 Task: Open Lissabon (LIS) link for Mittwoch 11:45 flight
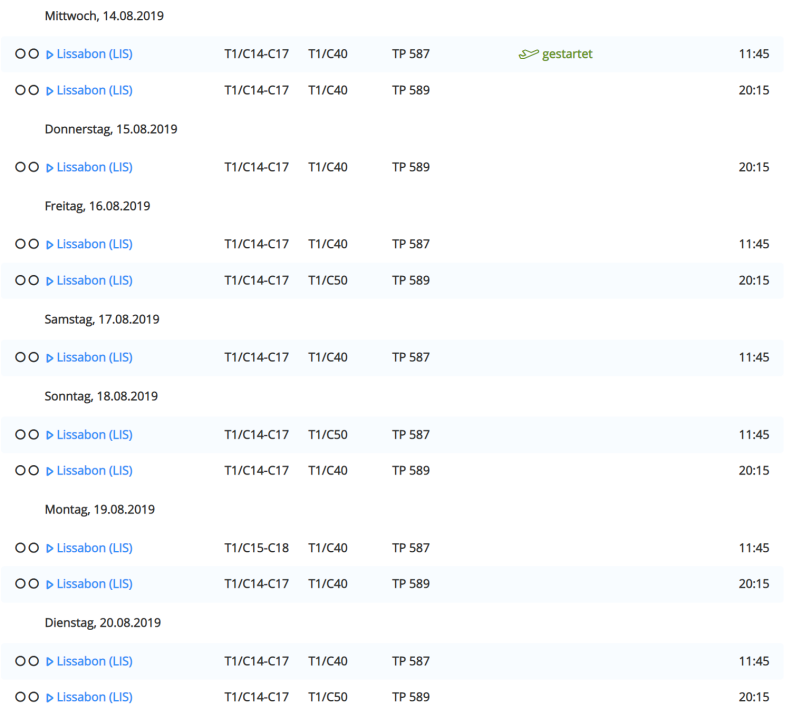coord(94,54)
